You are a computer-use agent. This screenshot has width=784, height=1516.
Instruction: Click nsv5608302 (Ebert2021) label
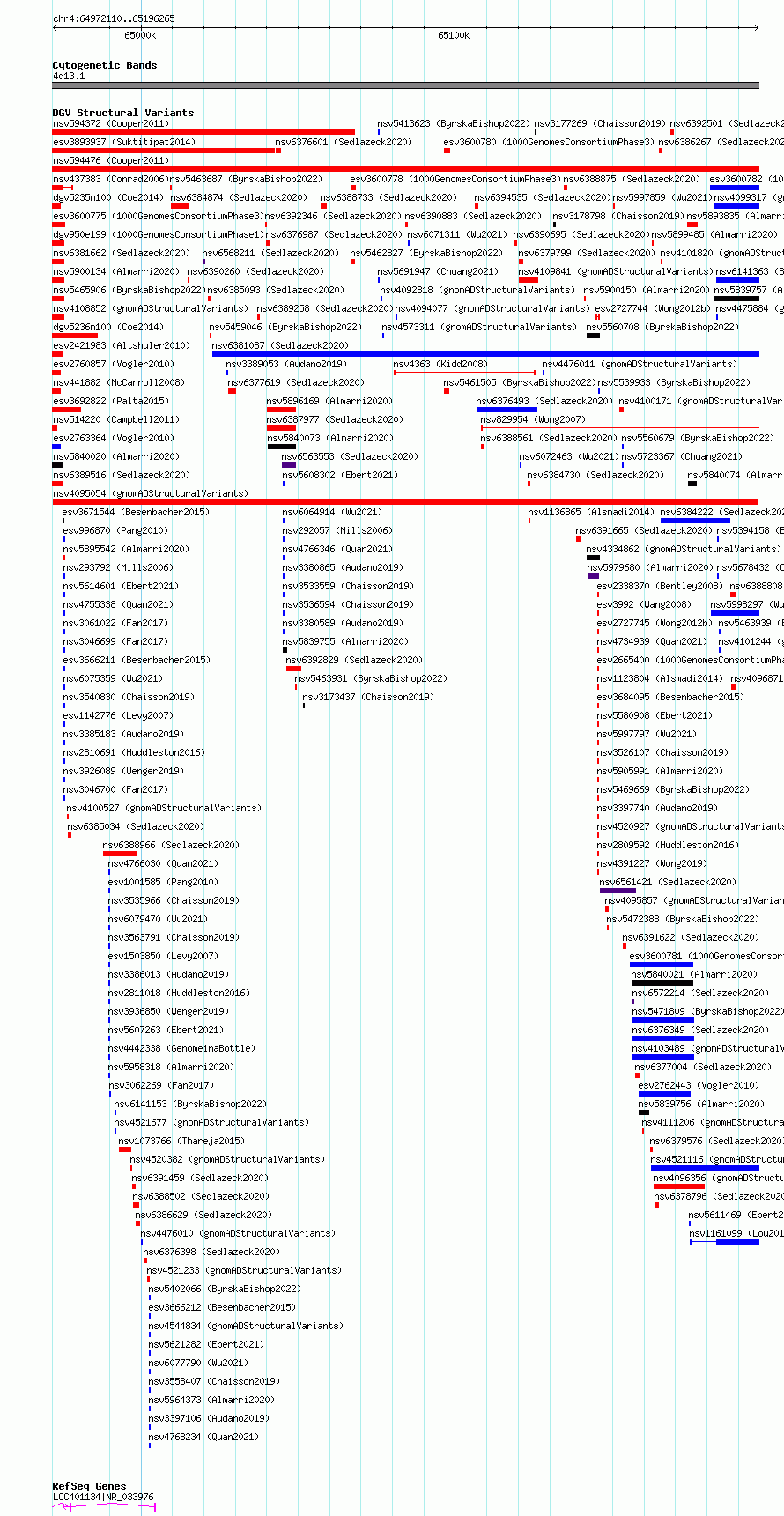[340, 476]
